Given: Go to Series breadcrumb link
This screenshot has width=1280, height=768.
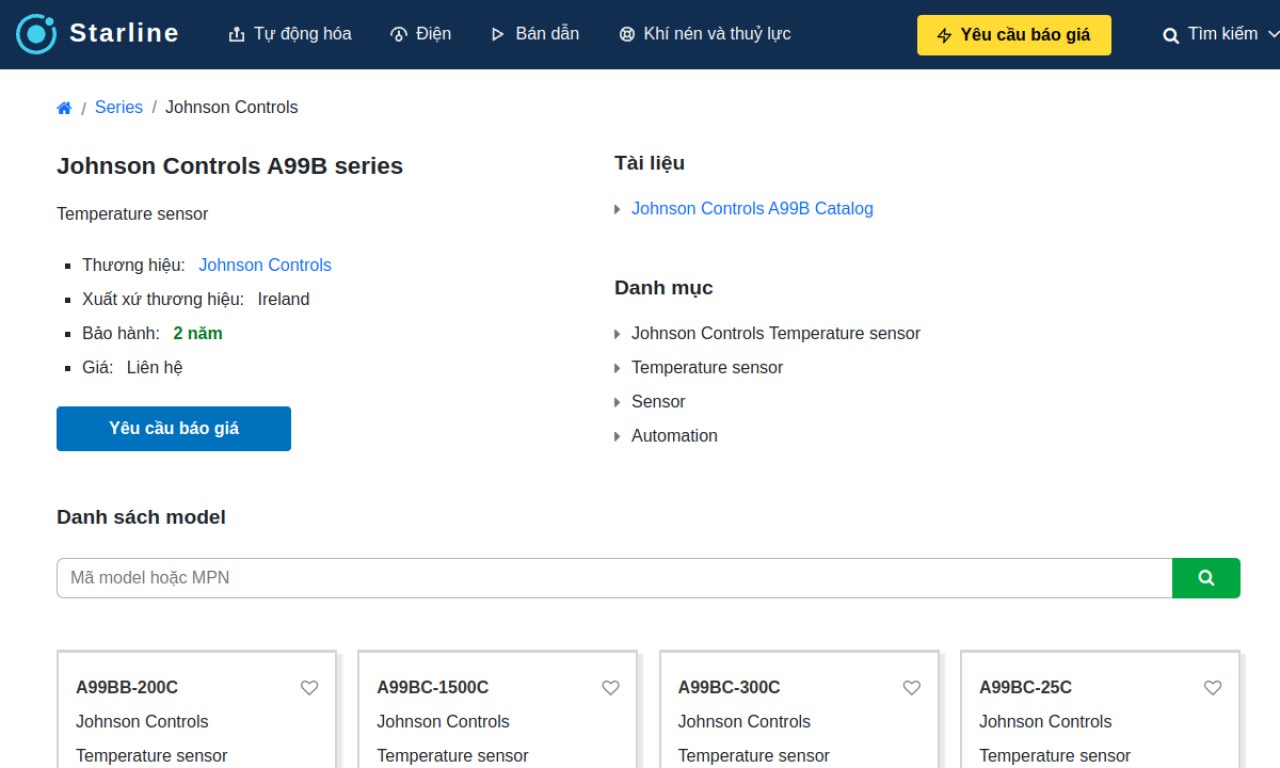Looking at the screenshot, I should coord(119,107).
